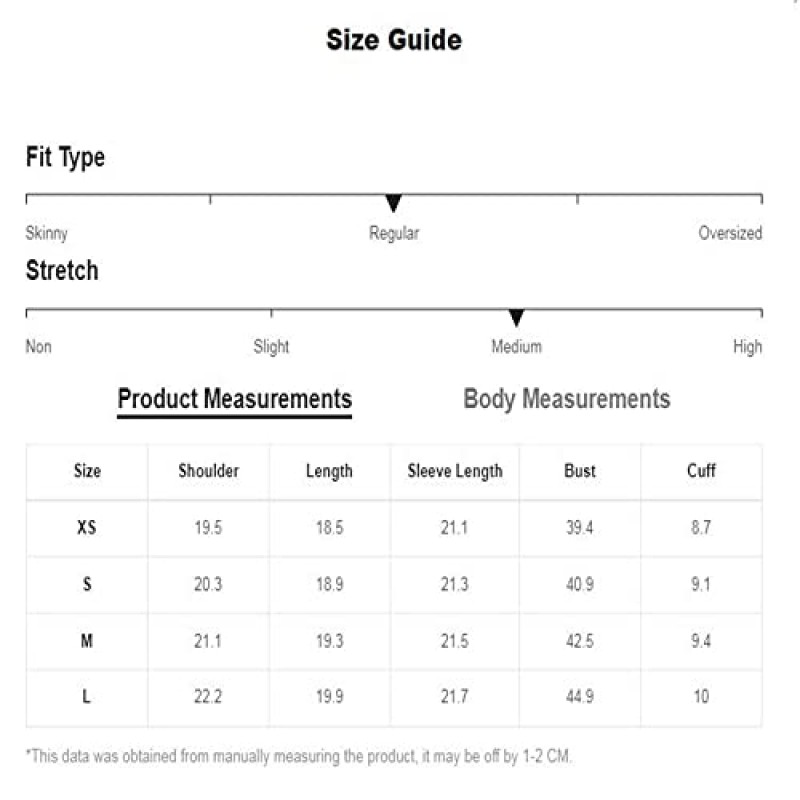Click the Bust column header

pyautogui.click(x=580, y=470)
